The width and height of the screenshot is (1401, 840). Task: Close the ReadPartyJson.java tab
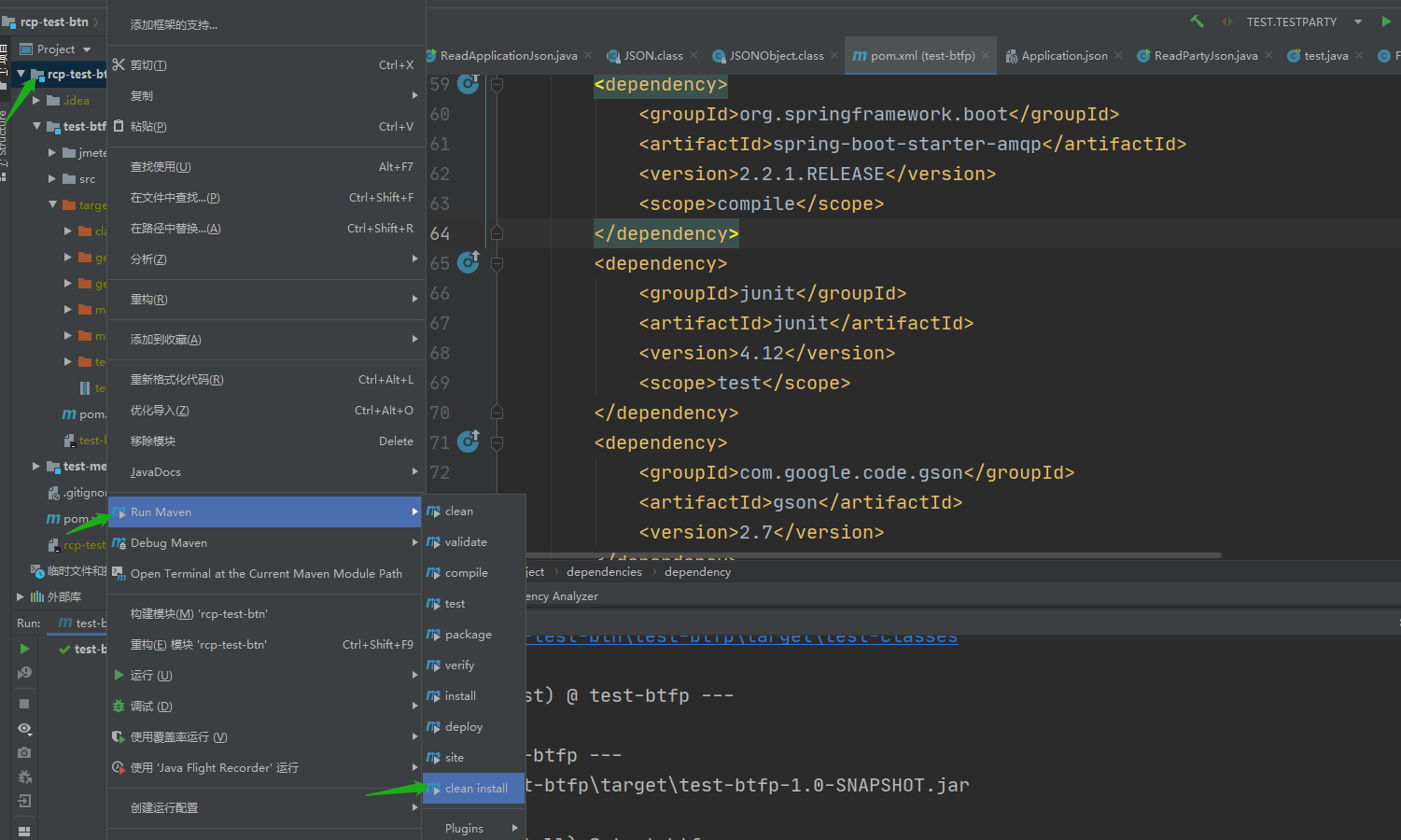click(1268, 56)
